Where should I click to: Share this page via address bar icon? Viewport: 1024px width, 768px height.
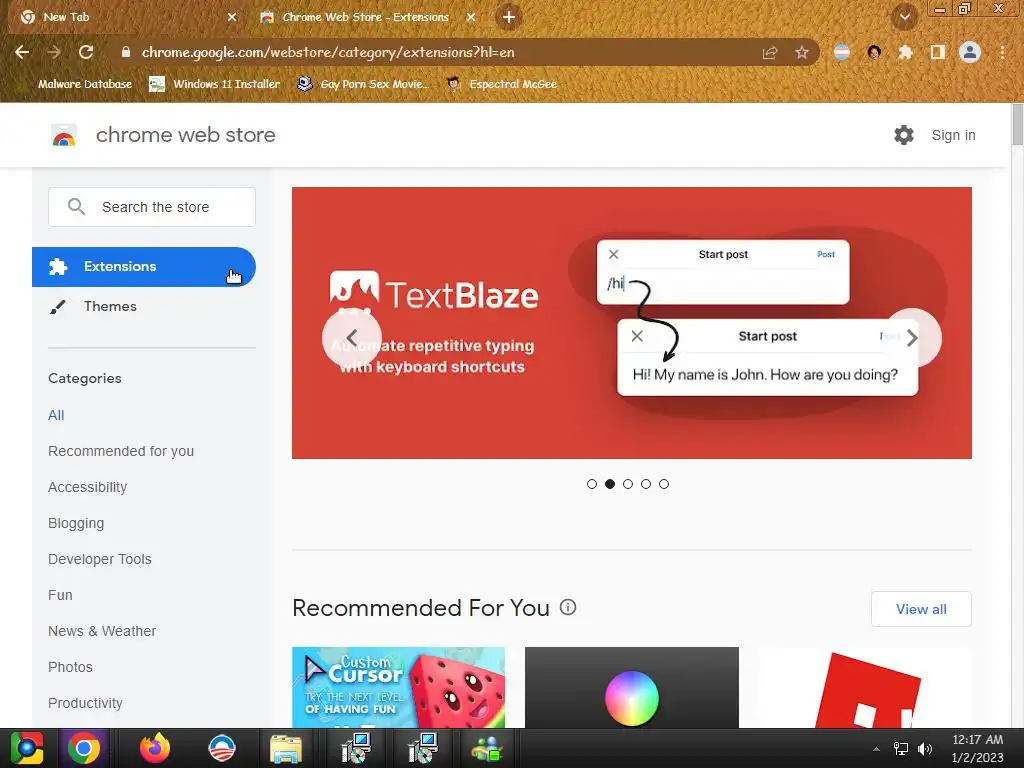pos(770,52)
